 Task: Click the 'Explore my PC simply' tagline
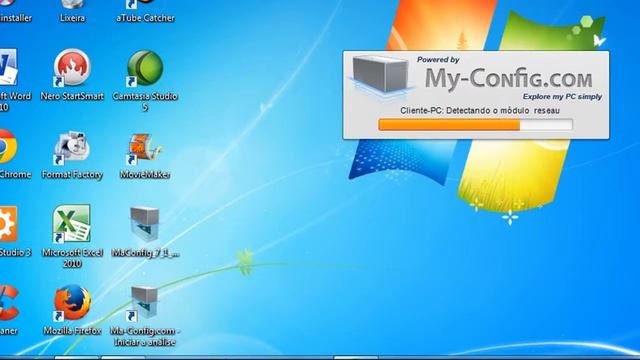click(x=562, y=97)
